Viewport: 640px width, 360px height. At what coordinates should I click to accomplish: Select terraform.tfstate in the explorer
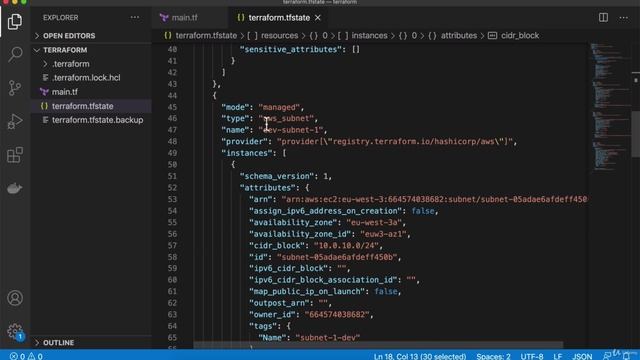(x=82, y=106)
